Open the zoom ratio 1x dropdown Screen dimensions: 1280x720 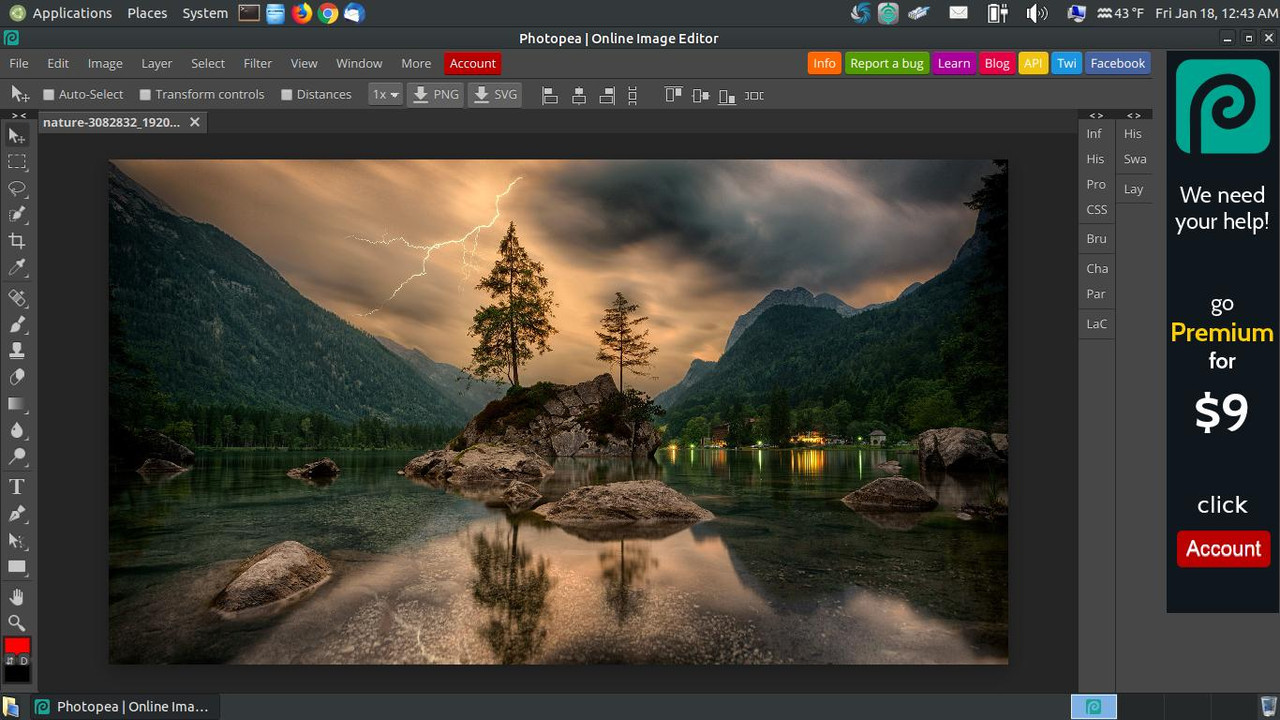[x=385, y=94]
